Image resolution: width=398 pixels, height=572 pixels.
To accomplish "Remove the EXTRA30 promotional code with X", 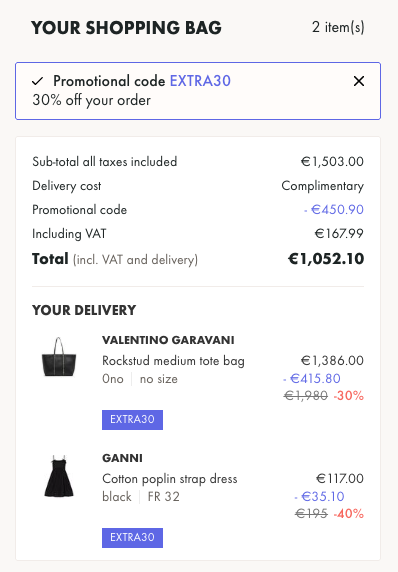I will click(x=359, y=81).
